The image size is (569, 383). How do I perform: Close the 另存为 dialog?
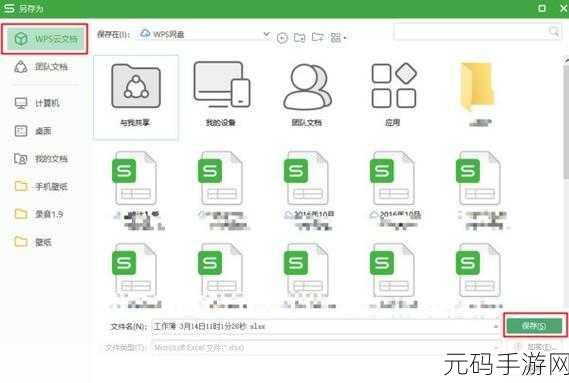click(x=564, y=8)
